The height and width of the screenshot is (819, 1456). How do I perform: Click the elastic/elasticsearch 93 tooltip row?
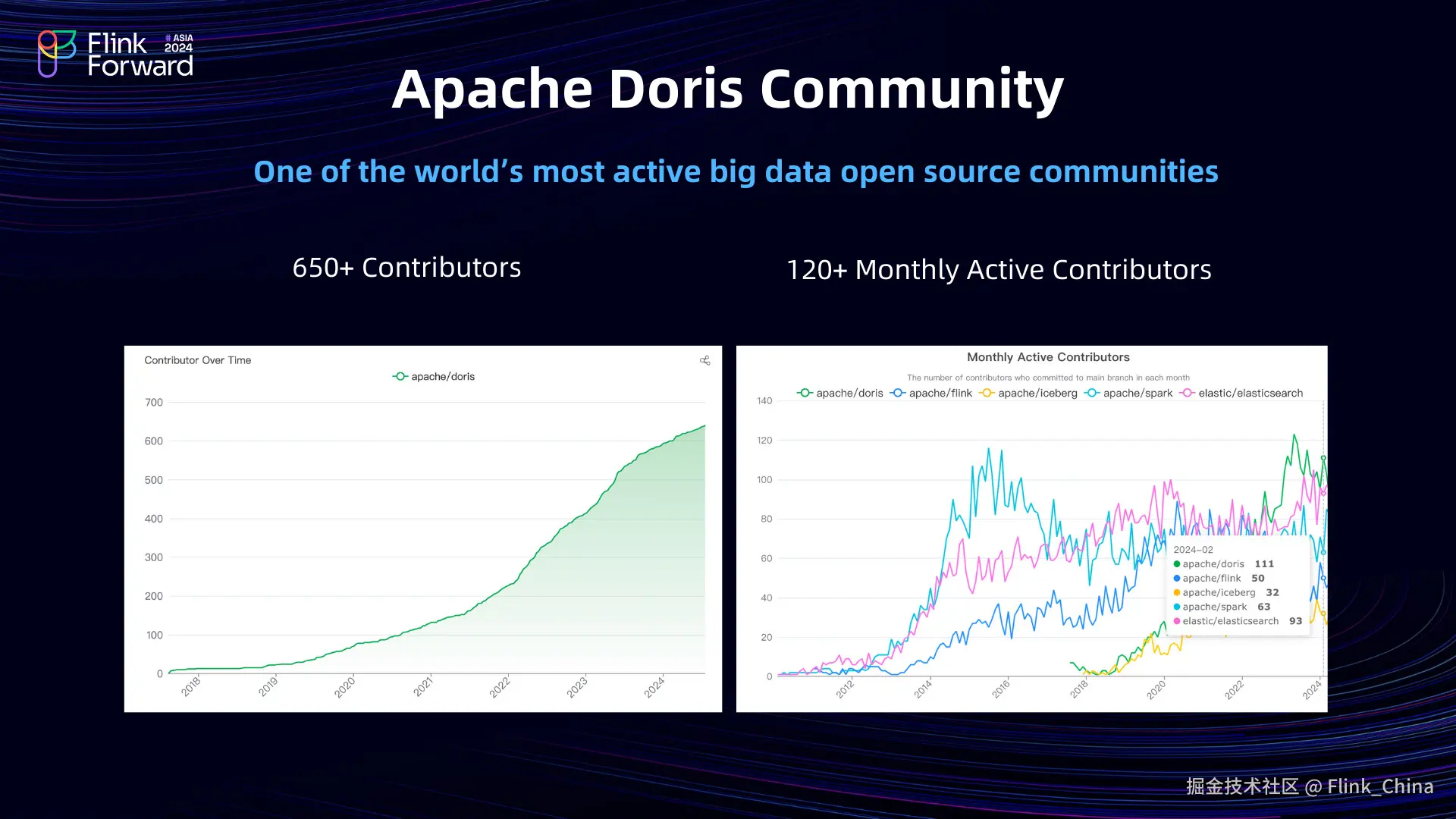pos(1238,621)
